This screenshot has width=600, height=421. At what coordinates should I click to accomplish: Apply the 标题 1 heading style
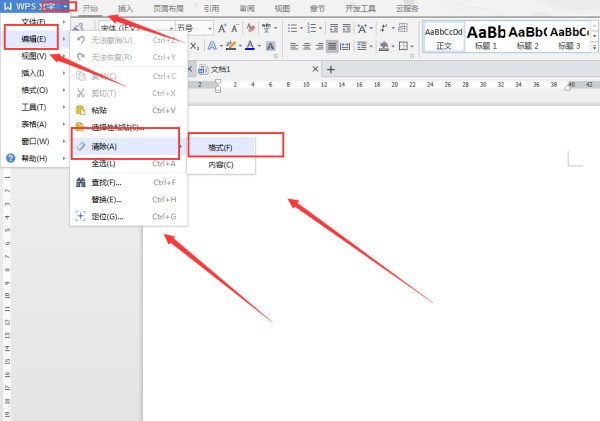coord(487,38)
